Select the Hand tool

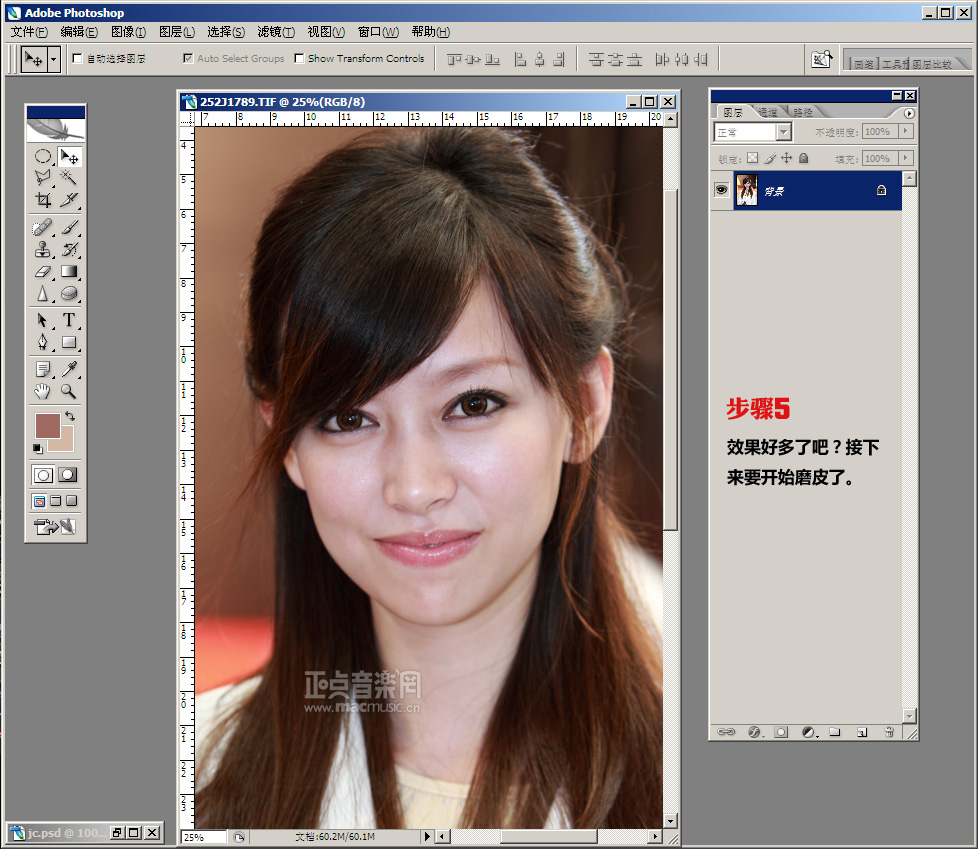coord(43,391)
